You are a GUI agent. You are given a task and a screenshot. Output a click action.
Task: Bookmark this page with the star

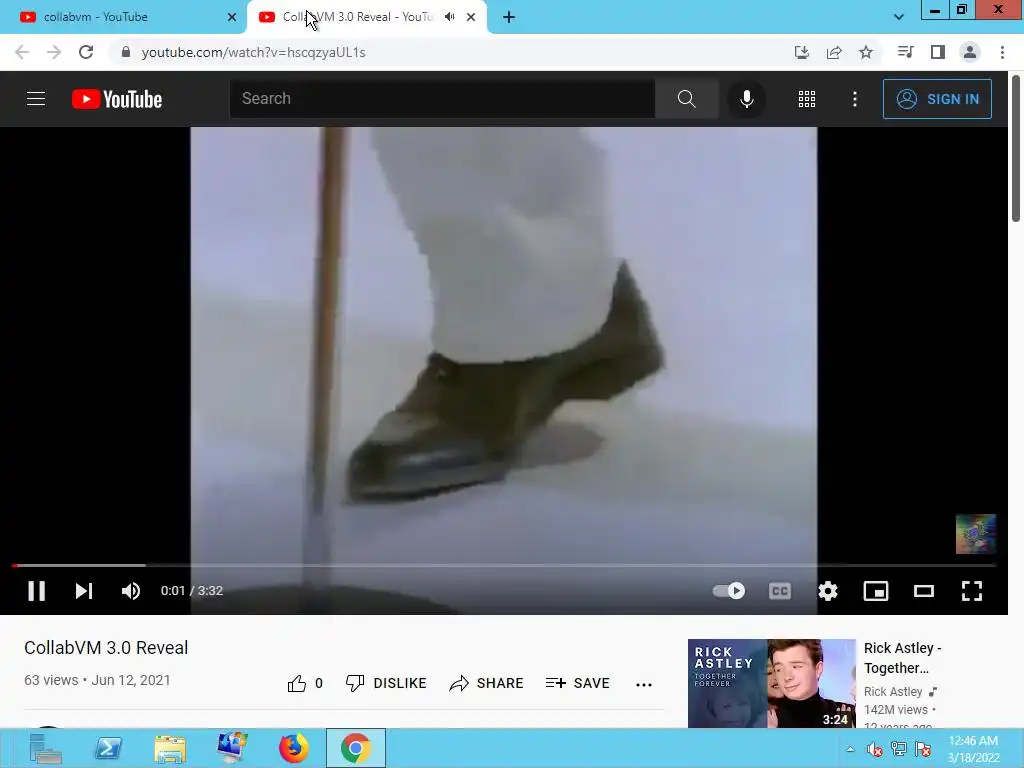coord(866,52)
